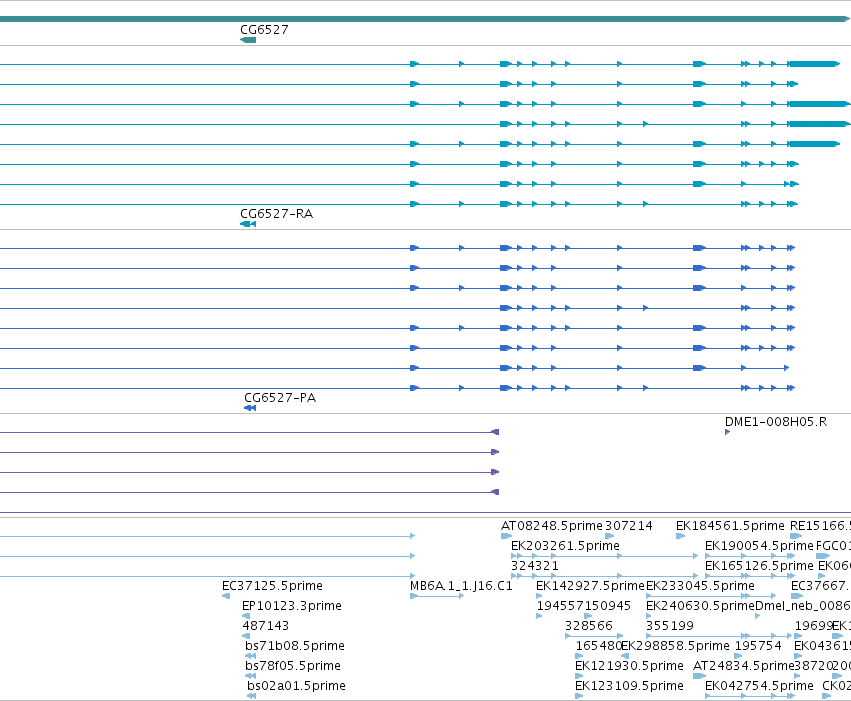Select the purple arrowhead under DME1-008H05.R
Screen dimensions: 851x701
pos(727,432)
